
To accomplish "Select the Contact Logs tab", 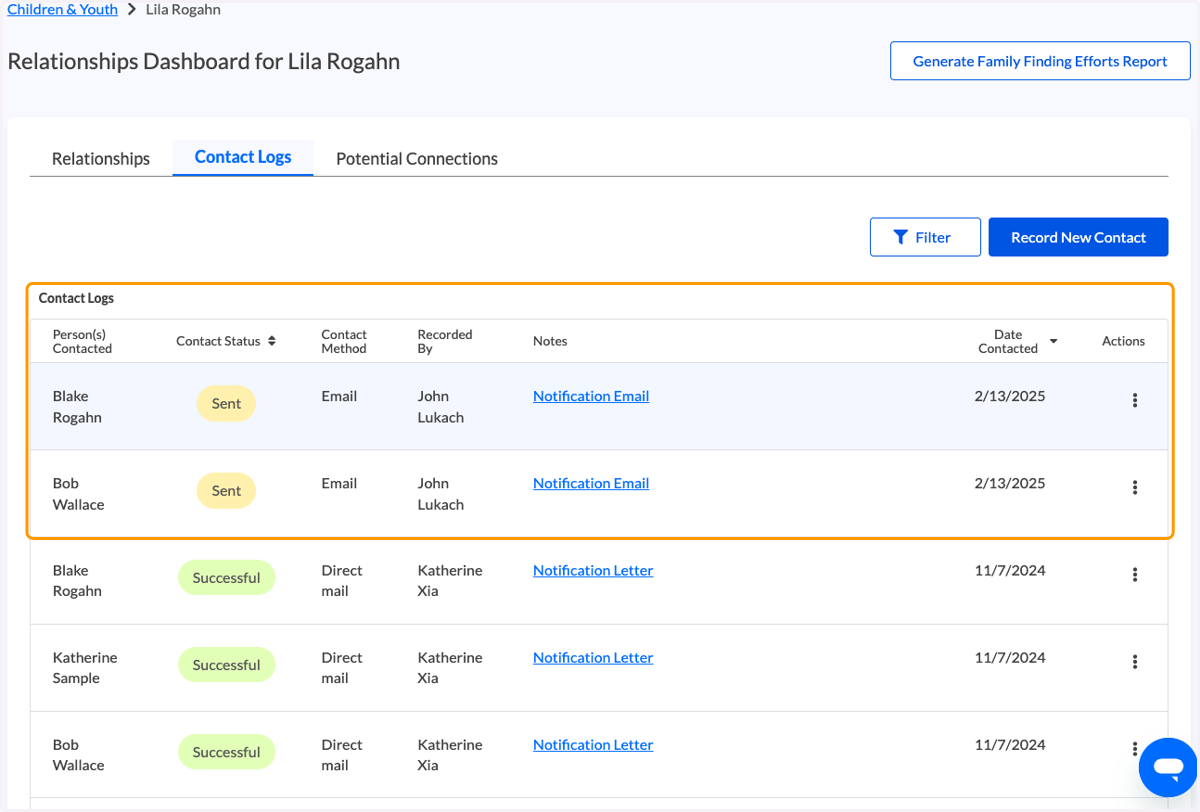I will tap(243, 157).
